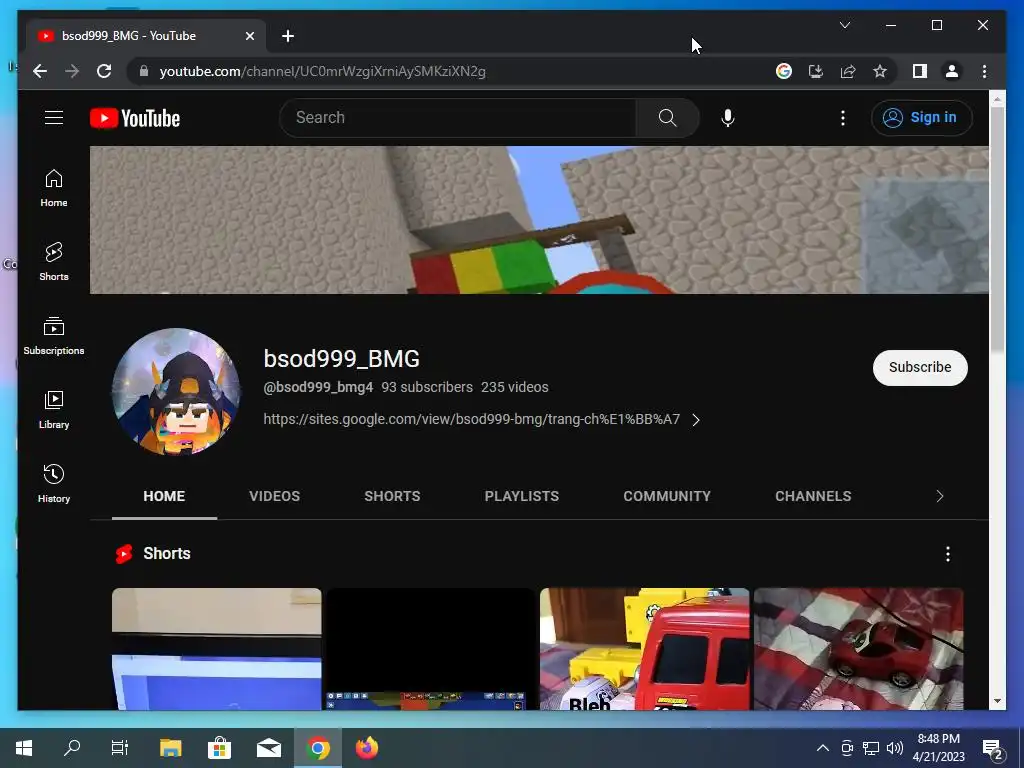Switch to the COMMUNITY tab

pos(667,496)
